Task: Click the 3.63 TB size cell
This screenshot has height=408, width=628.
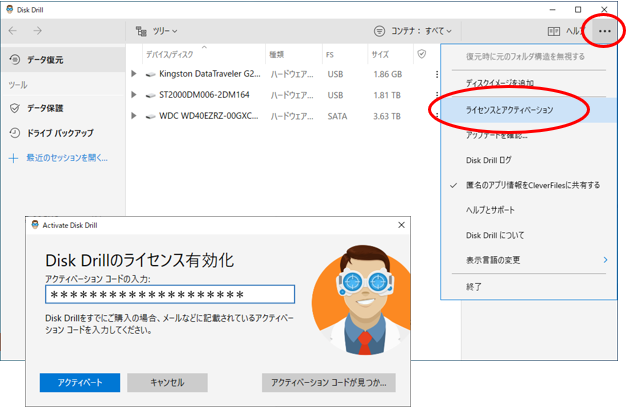Action: pos(386,116)
